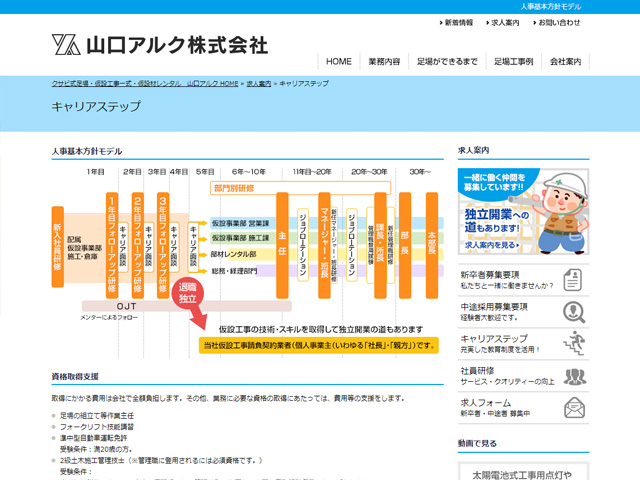Click the 資格取得支援 heading text
This screenshot has height=480, width=640.
coord(75,376)
